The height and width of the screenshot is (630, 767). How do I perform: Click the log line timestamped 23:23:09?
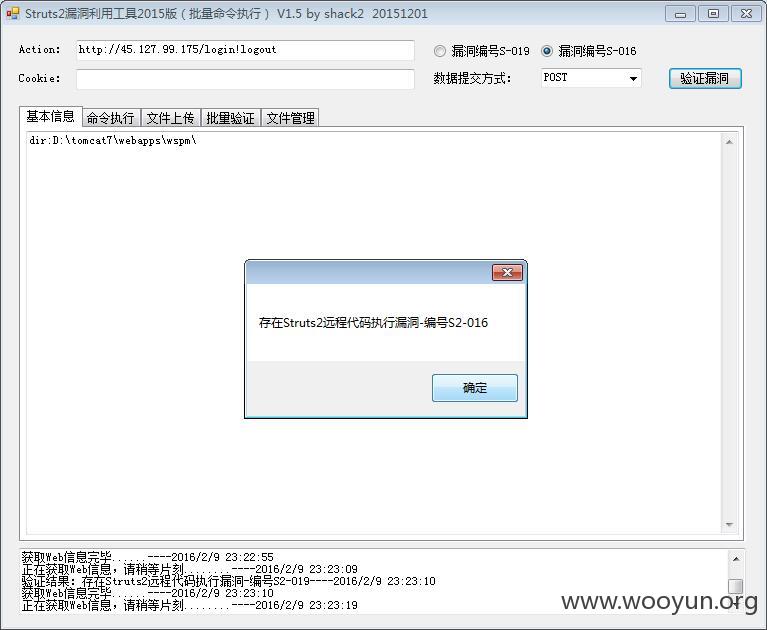(x=190, y=569)
